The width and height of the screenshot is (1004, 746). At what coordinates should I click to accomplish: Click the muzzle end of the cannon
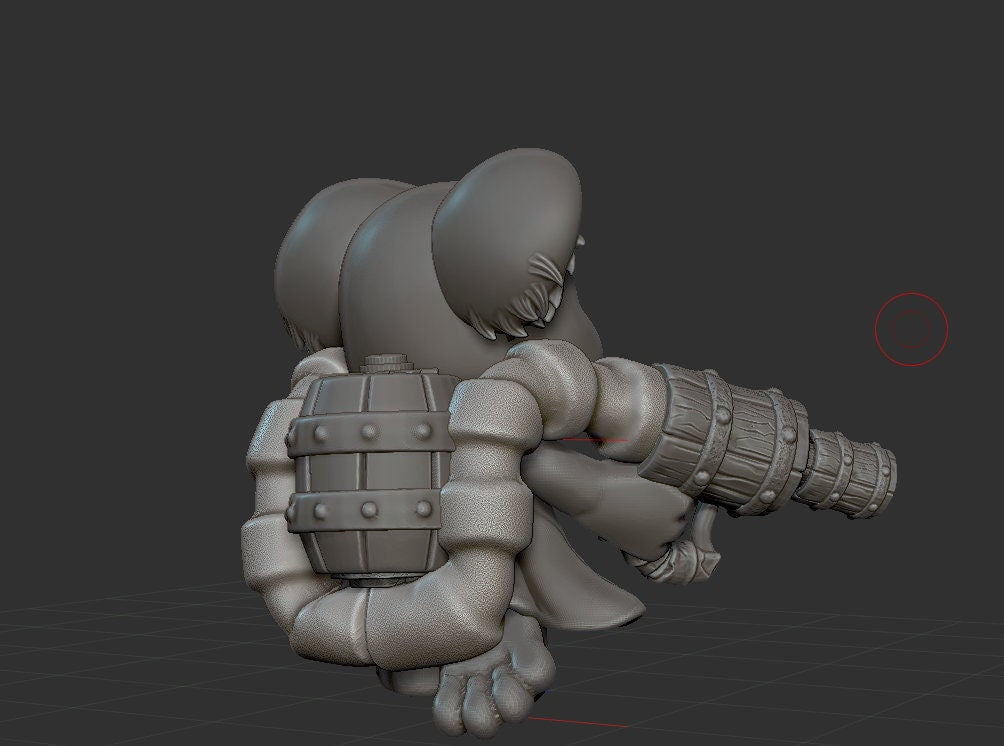870,478
